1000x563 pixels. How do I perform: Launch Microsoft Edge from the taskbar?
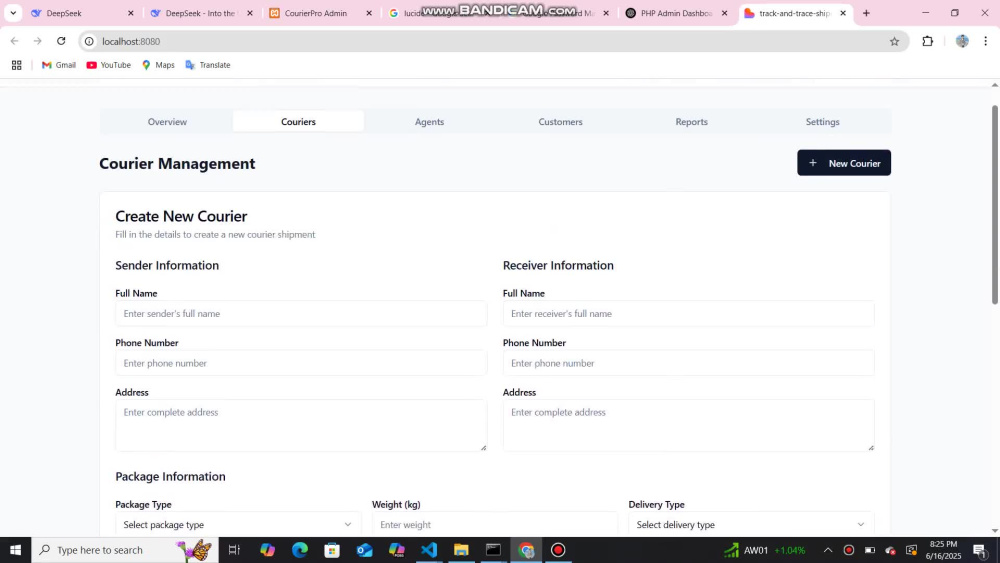coord(300,550)
